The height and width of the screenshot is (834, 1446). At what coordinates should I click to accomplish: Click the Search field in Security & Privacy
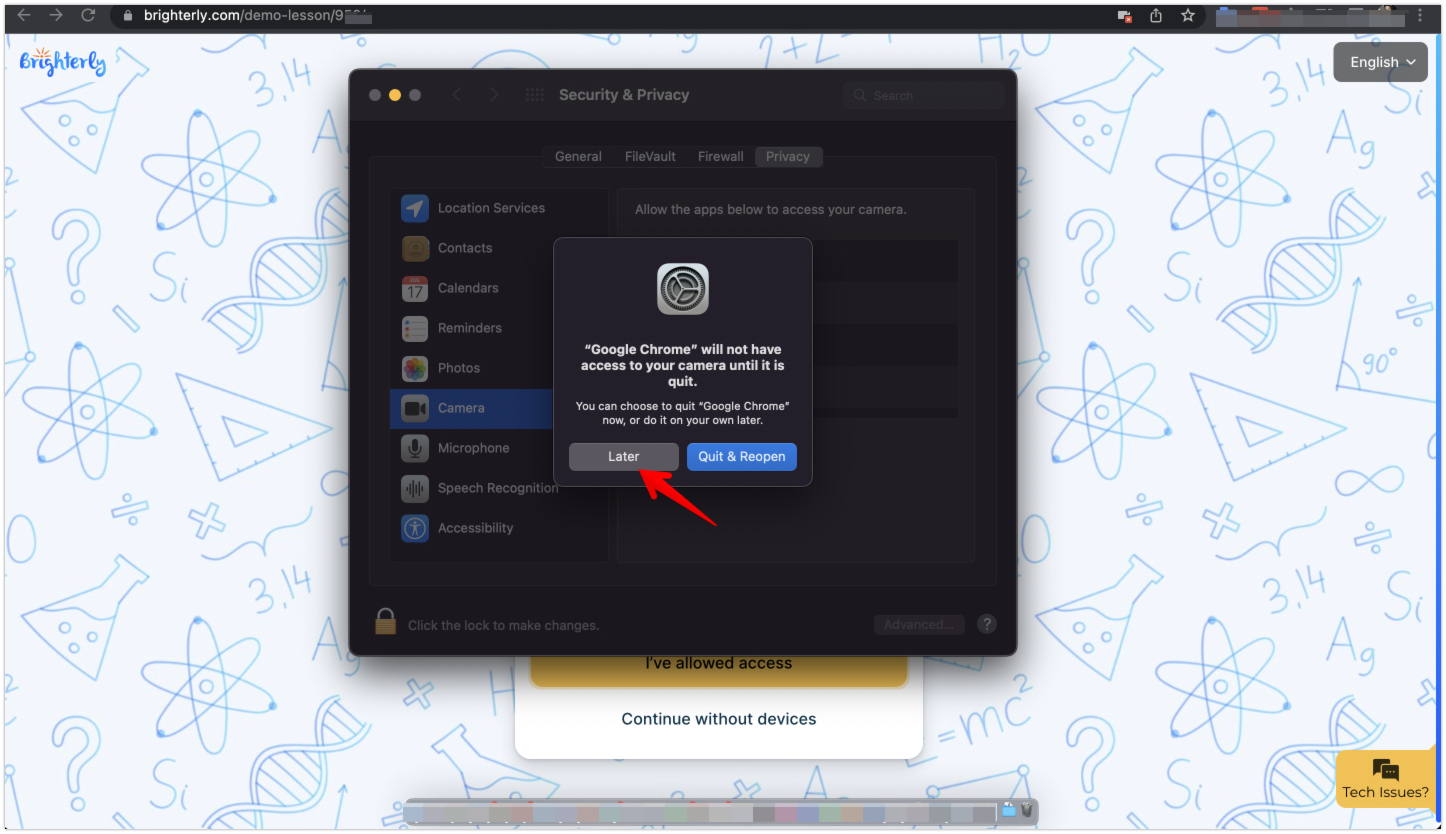coord(923,95)
